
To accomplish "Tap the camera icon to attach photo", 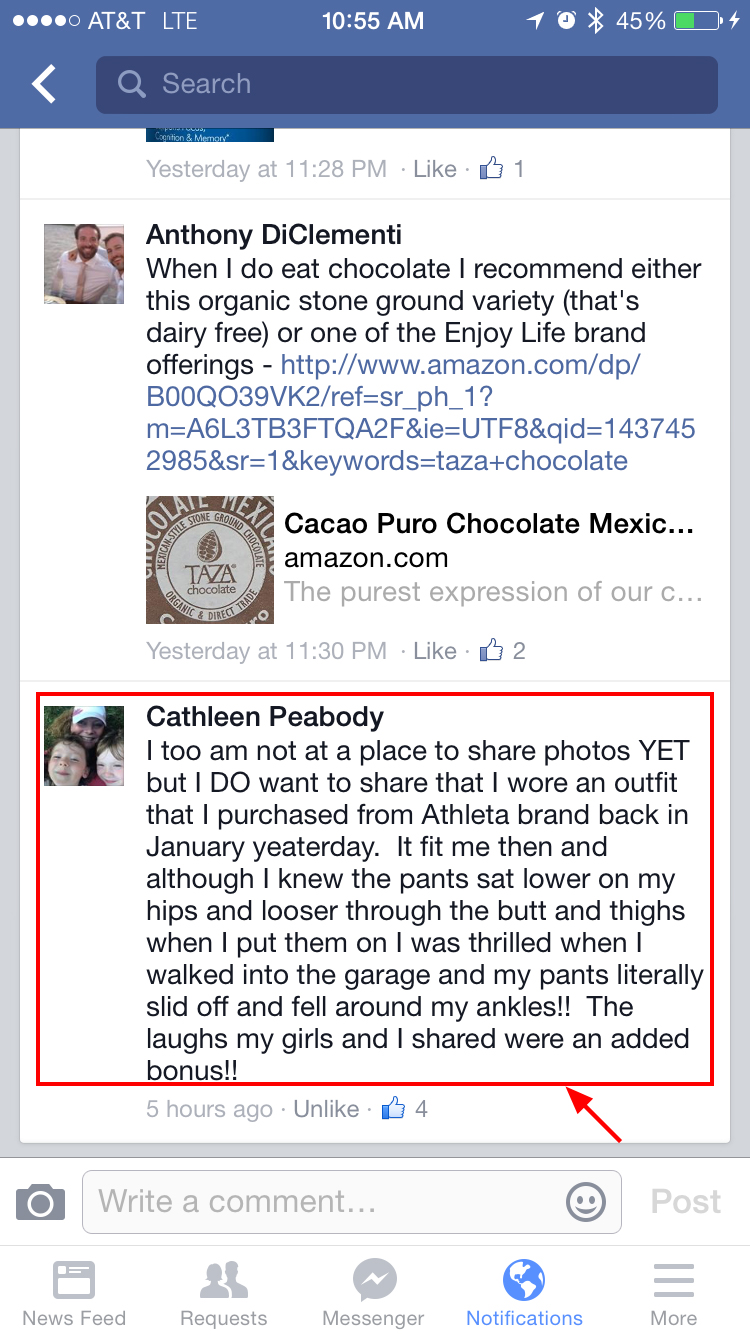I will click(40, 1201).
